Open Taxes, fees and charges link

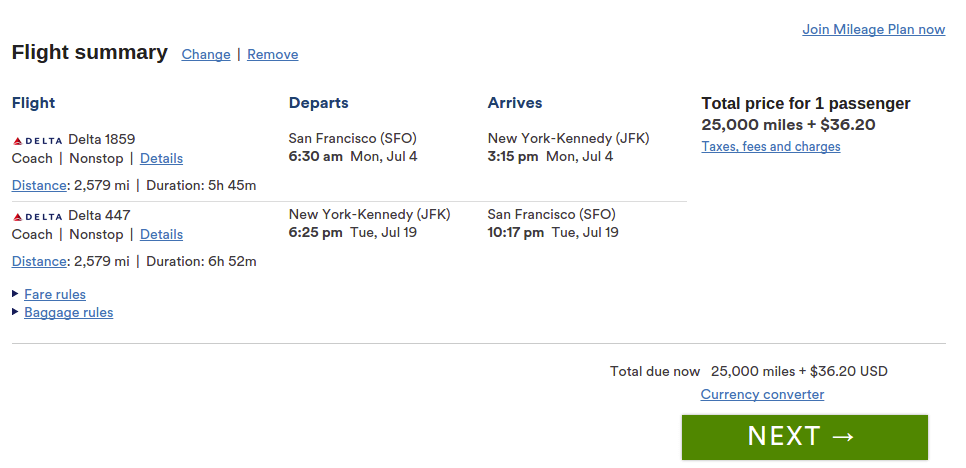771,147
